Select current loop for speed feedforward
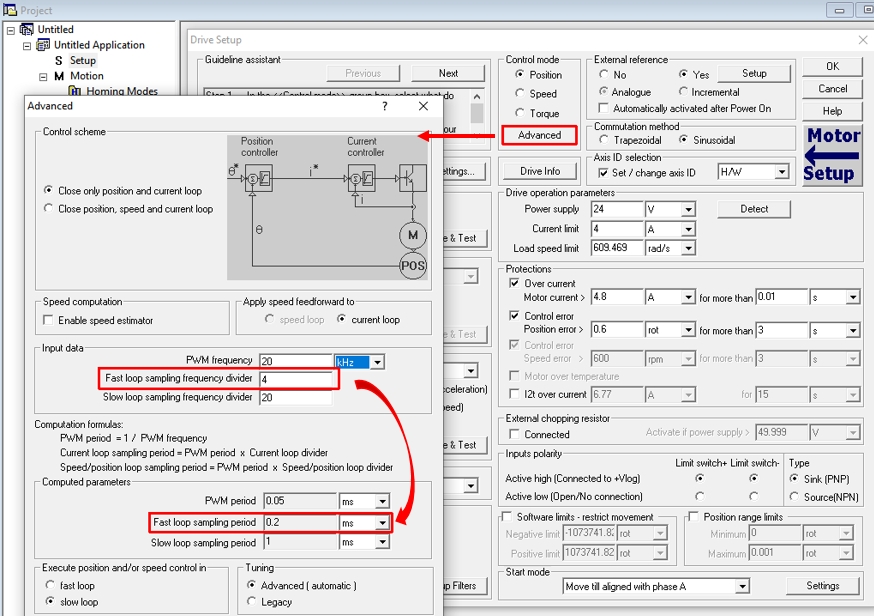The width and height of the screenshot is (874, 616). [x=341, y=319]
